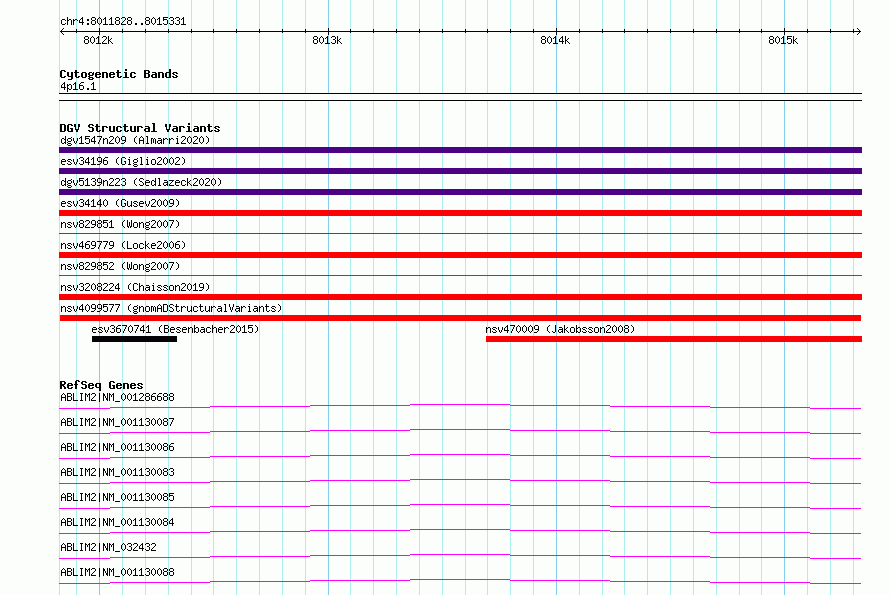Click purple bar under dgv5139n223 (Sedlazeck2020)
The image size is (890, 595).
(460, 192)
